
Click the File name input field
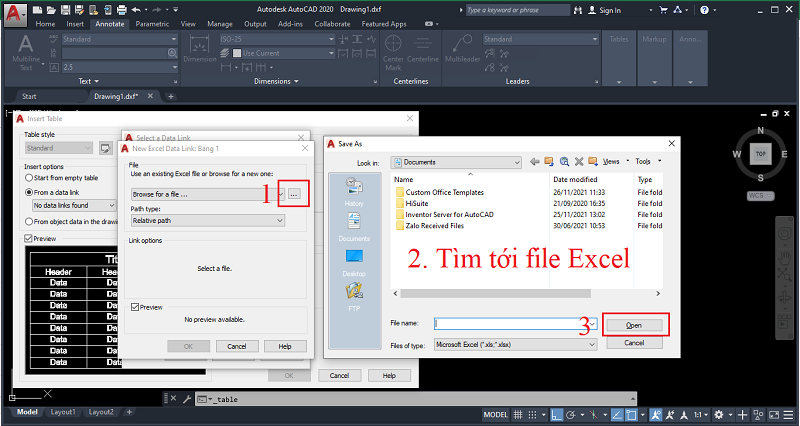click(515, 323)
